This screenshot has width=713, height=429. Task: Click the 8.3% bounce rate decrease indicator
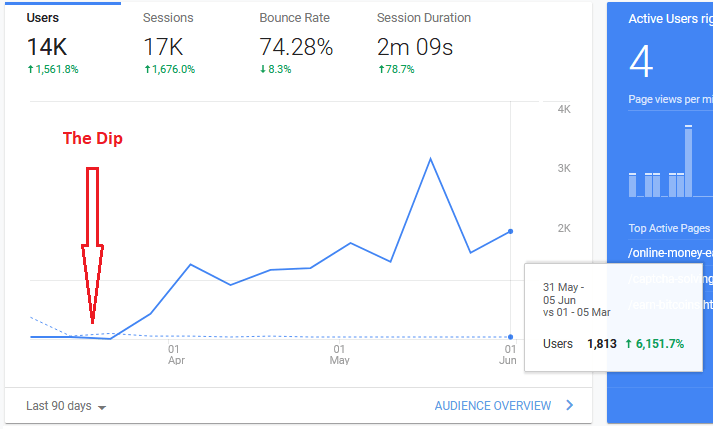[276, 69]
